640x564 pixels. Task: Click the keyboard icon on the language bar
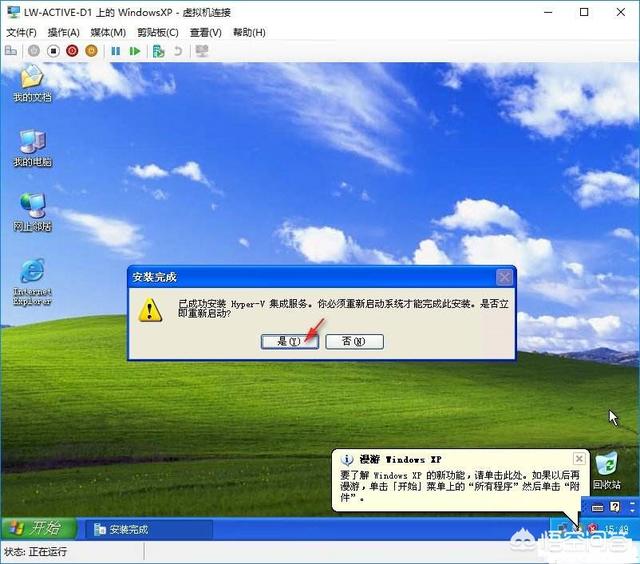click(x=597, y=508)
